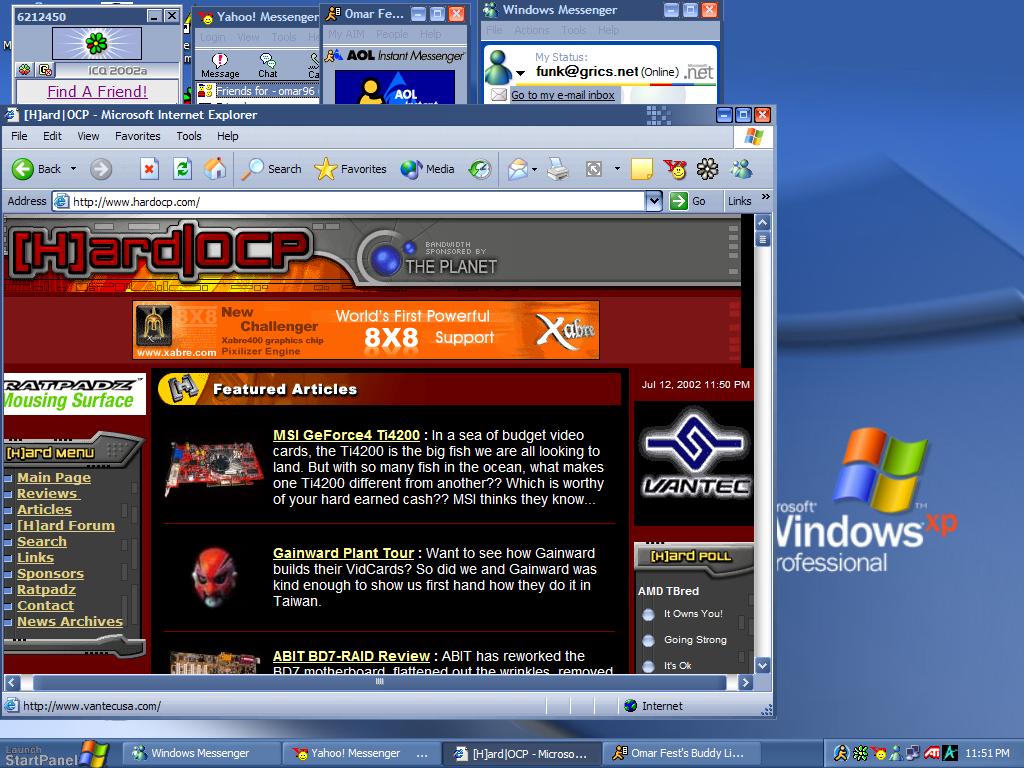Image resolution: width=1024 pixels, height=768 pixels.
Task: Open the Back button history dropdown arrow
Action: click(73, 168)
